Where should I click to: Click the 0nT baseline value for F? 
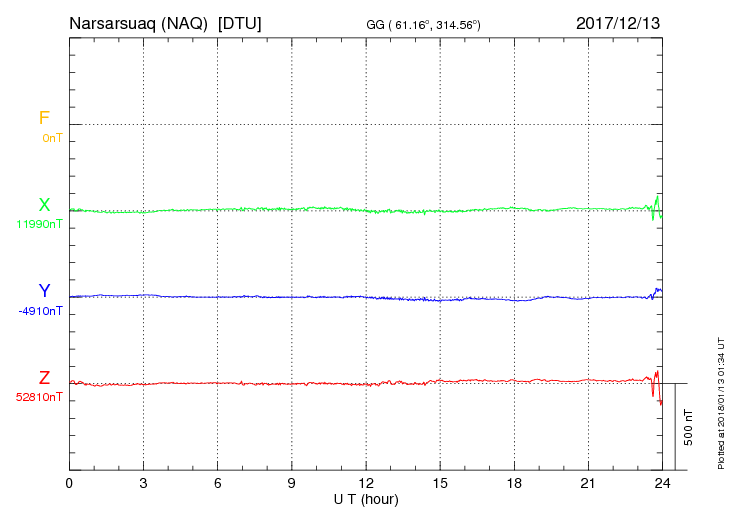52,138
